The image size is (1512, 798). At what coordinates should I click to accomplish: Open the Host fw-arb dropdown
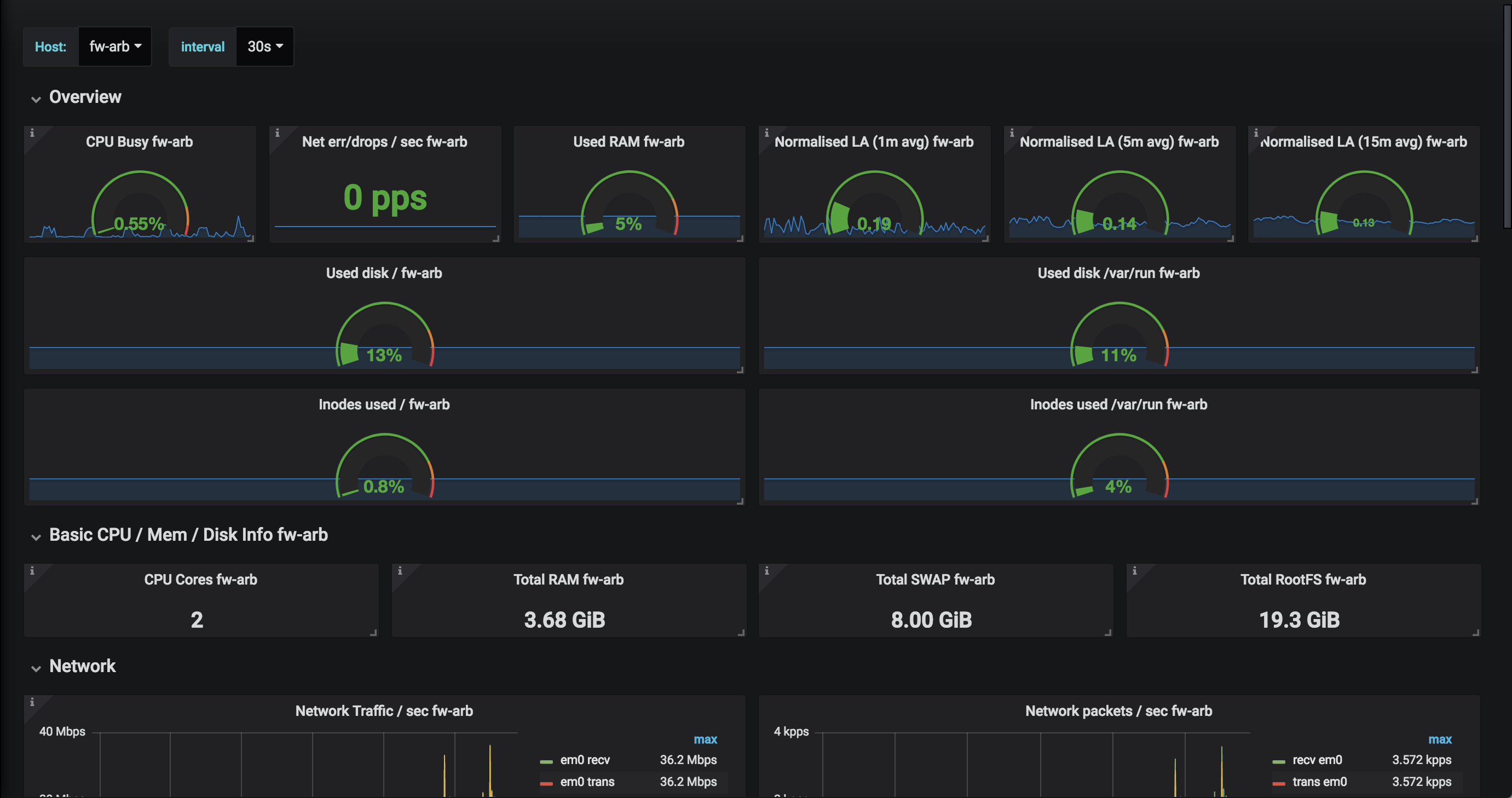pos(115,47)
